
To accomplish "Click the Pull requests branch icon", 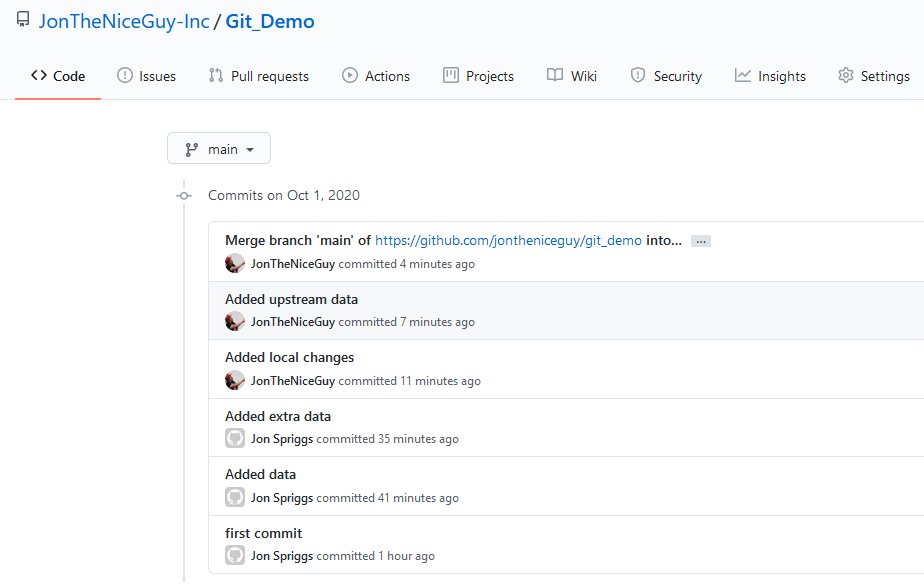I will click(x=216, y=75).
